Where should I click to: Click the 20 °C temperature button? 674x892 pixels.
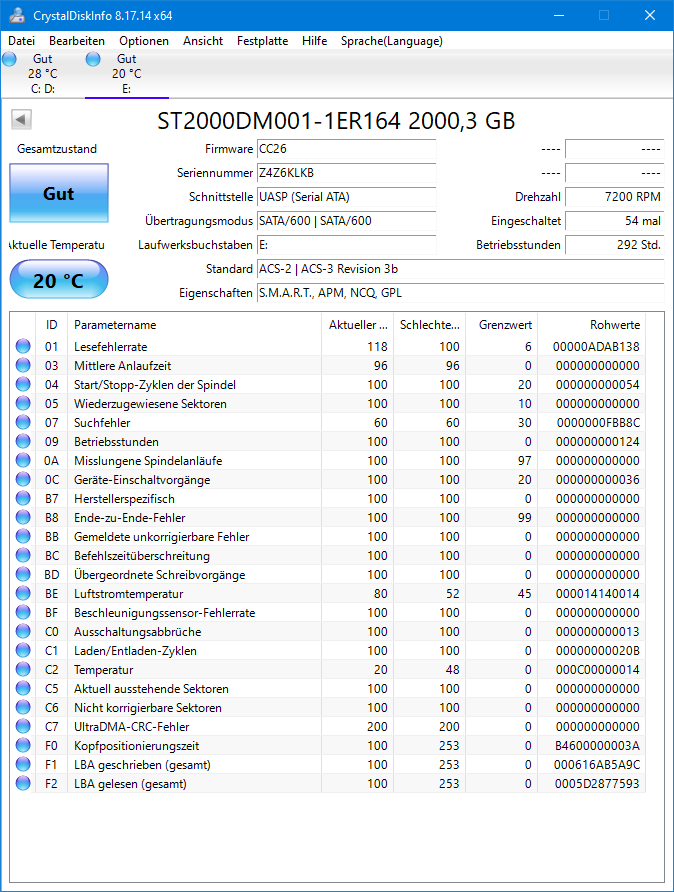point(59,280)
